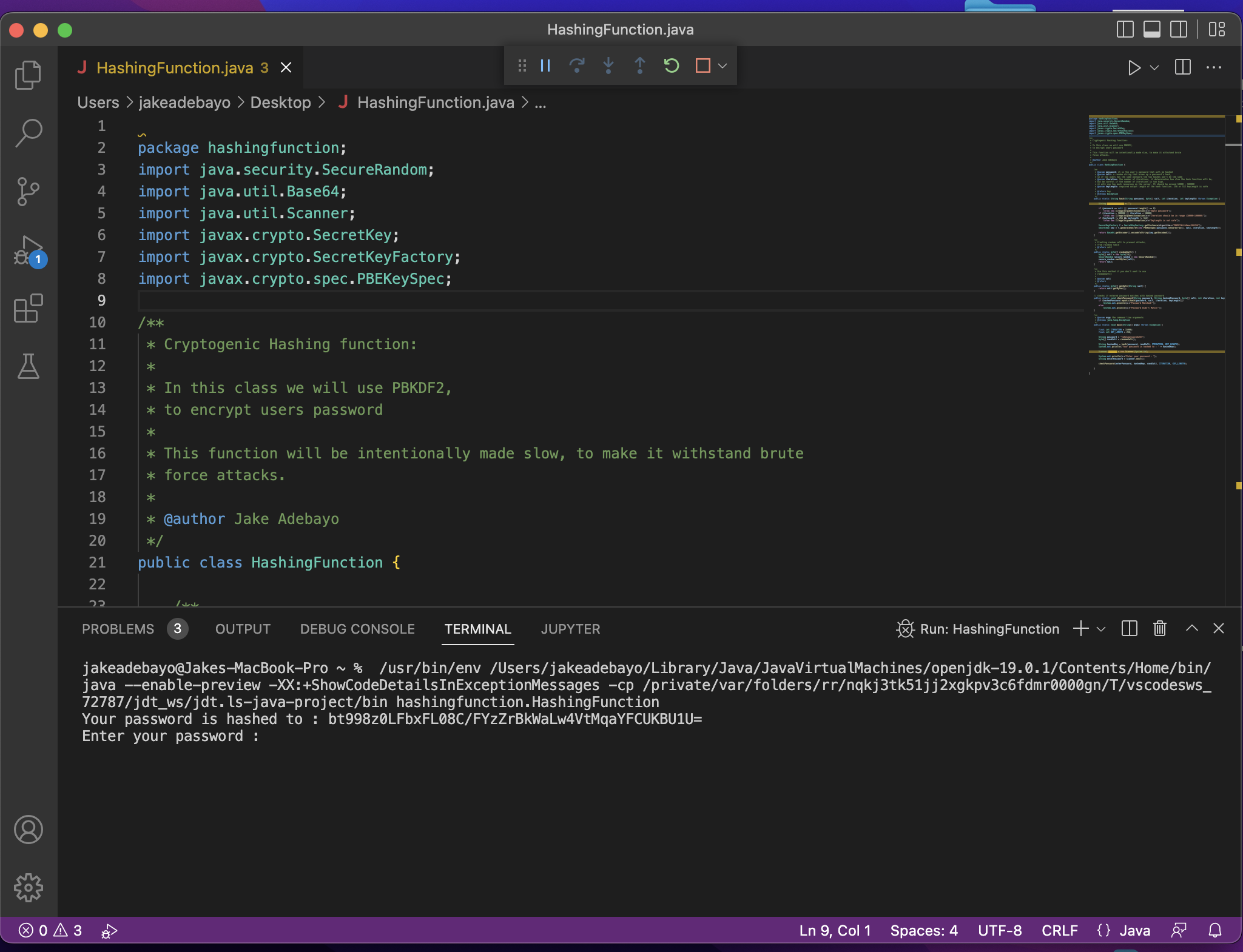Screen dimensions: 1243x952
Task: Click HashingFunction.java in the breadcrumb
Action: click(436, 102)
